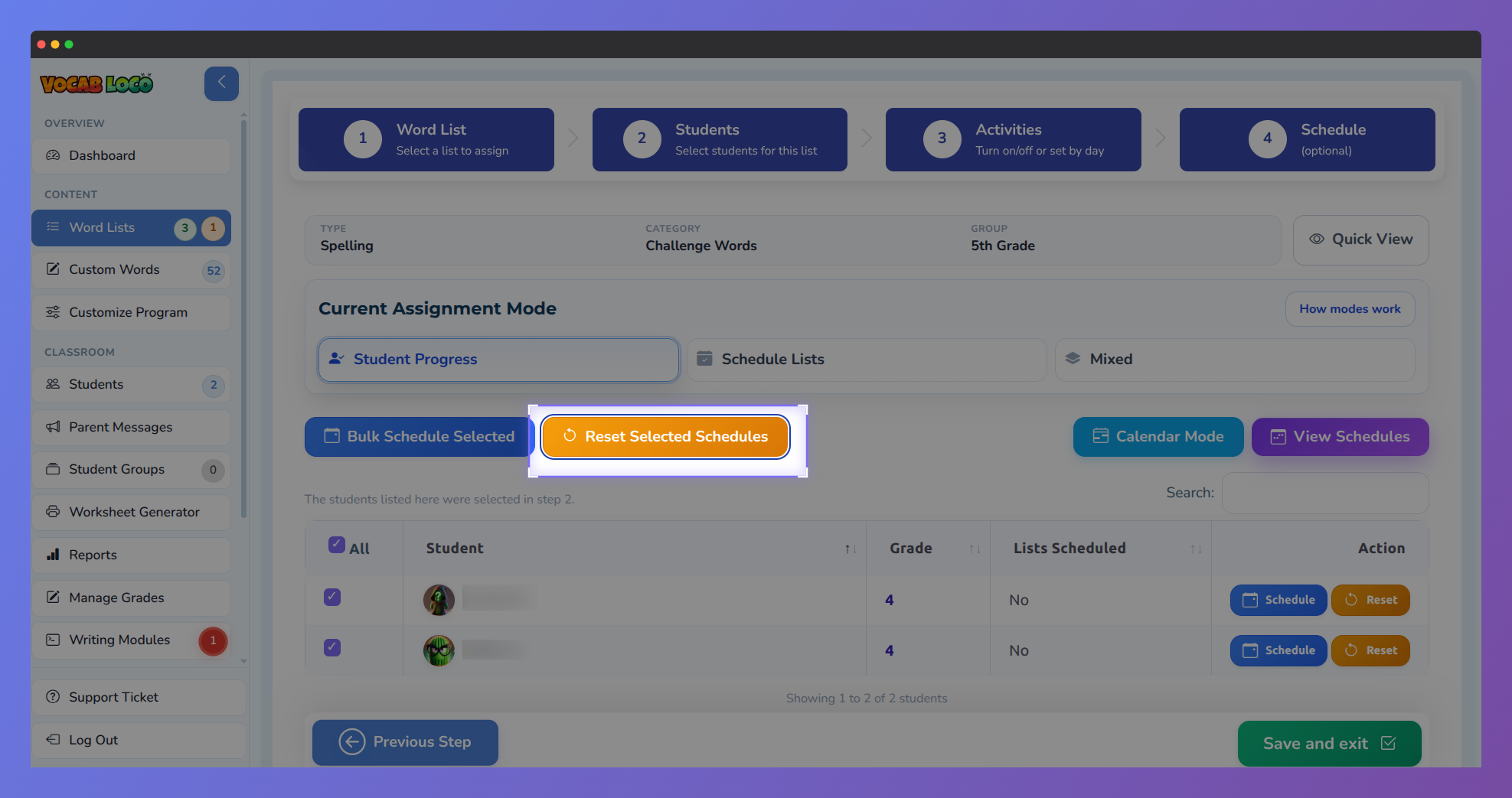Select Student Progress assignment mode
1512x798 pixels.
[x=498, y=360]
